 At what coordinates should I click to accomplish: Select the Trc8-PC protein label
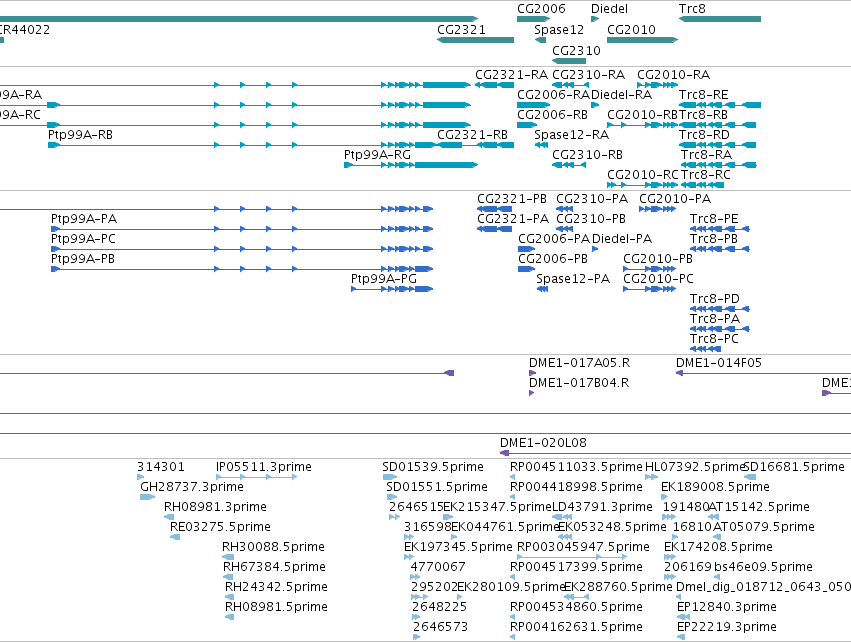[714, 339]
